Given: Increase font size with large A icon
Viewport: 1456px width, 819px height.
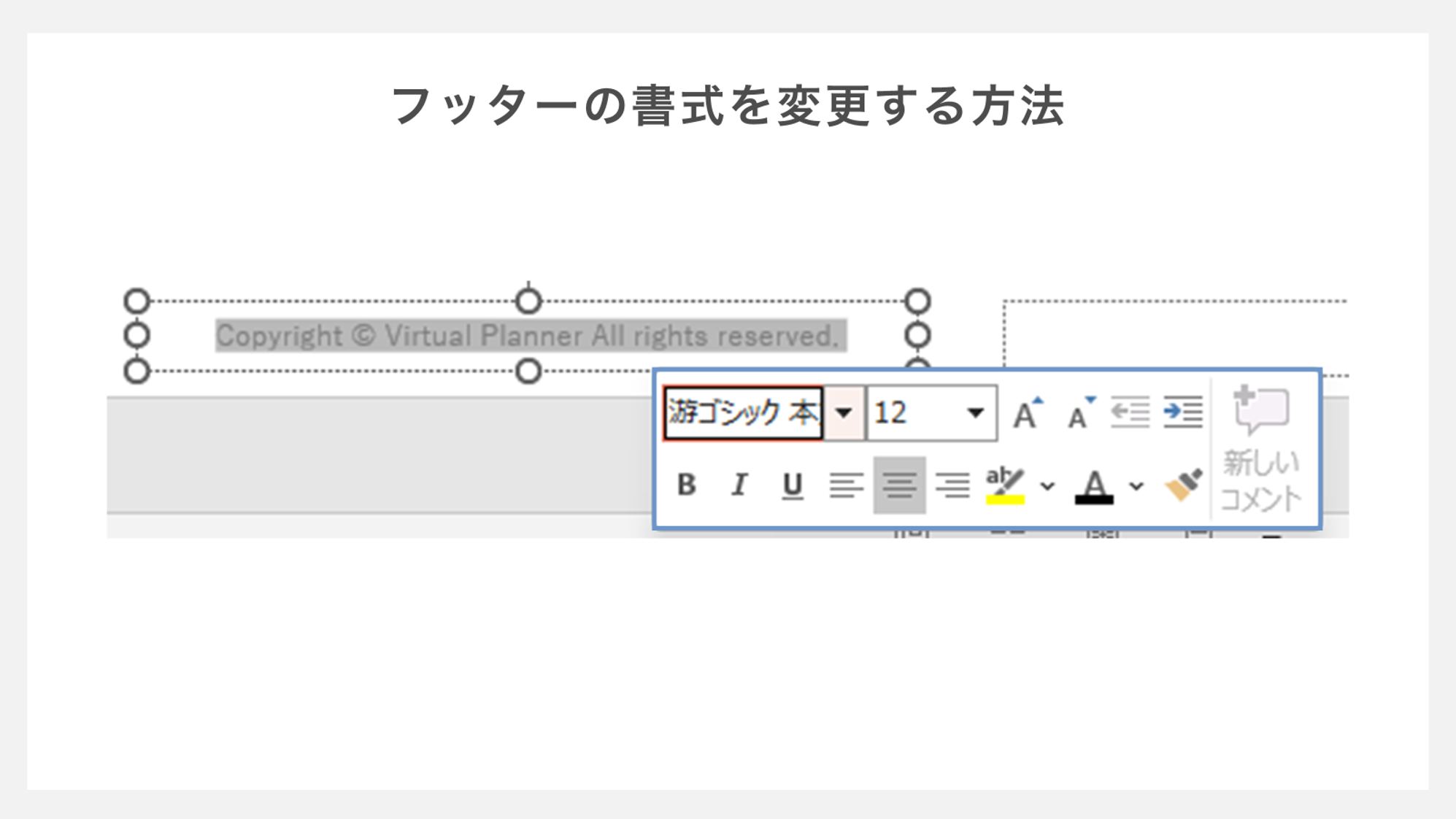Looking at the screenshot, I should tap(1028, 413).
